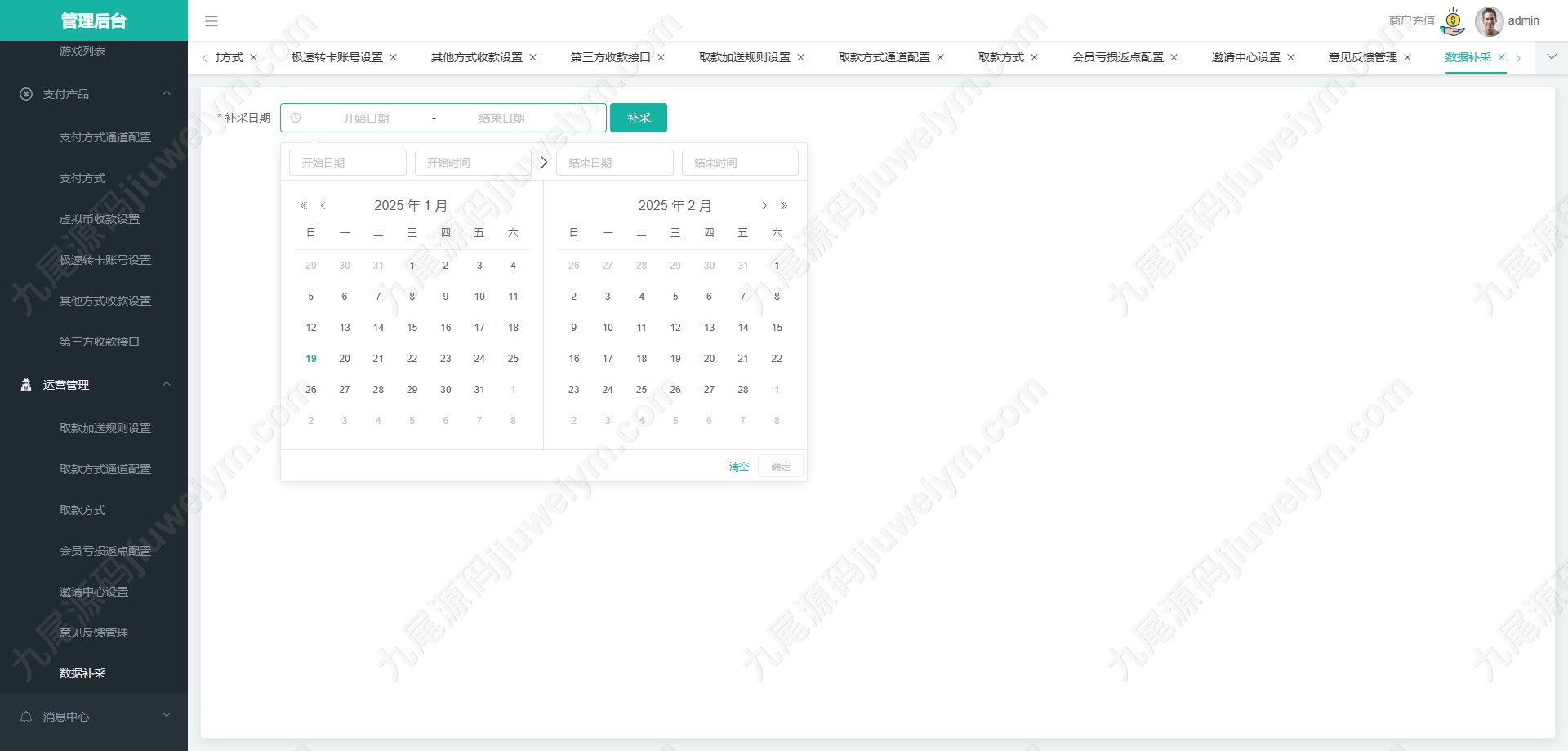Click the 补采 button
Image resolution: width=1568 pixels, height=751 pixels.
pos(639,118)
